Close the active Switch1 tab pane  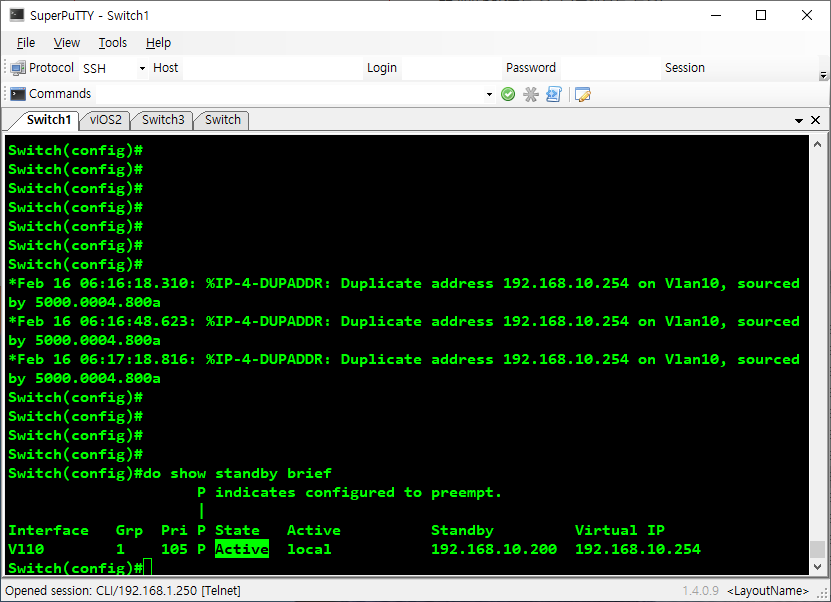click(x=816, y=120)
